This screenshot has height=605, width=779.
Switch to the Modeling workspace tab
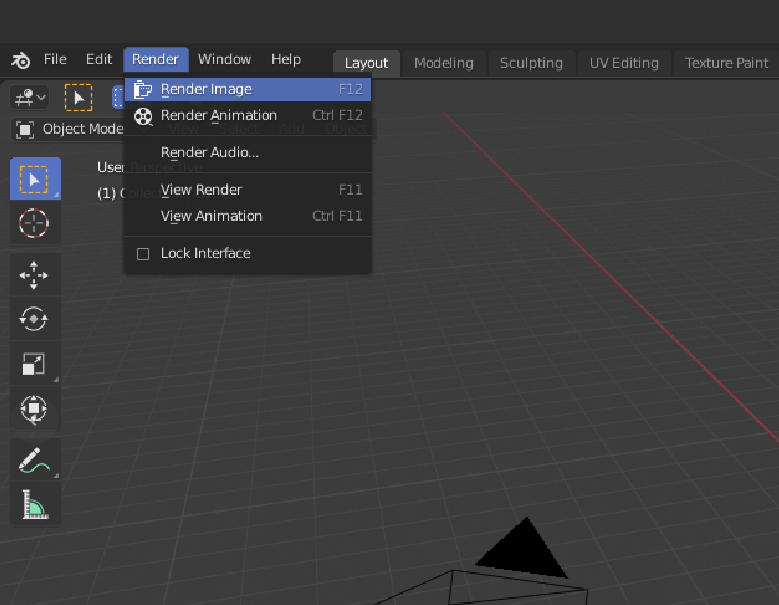(444, 63)
